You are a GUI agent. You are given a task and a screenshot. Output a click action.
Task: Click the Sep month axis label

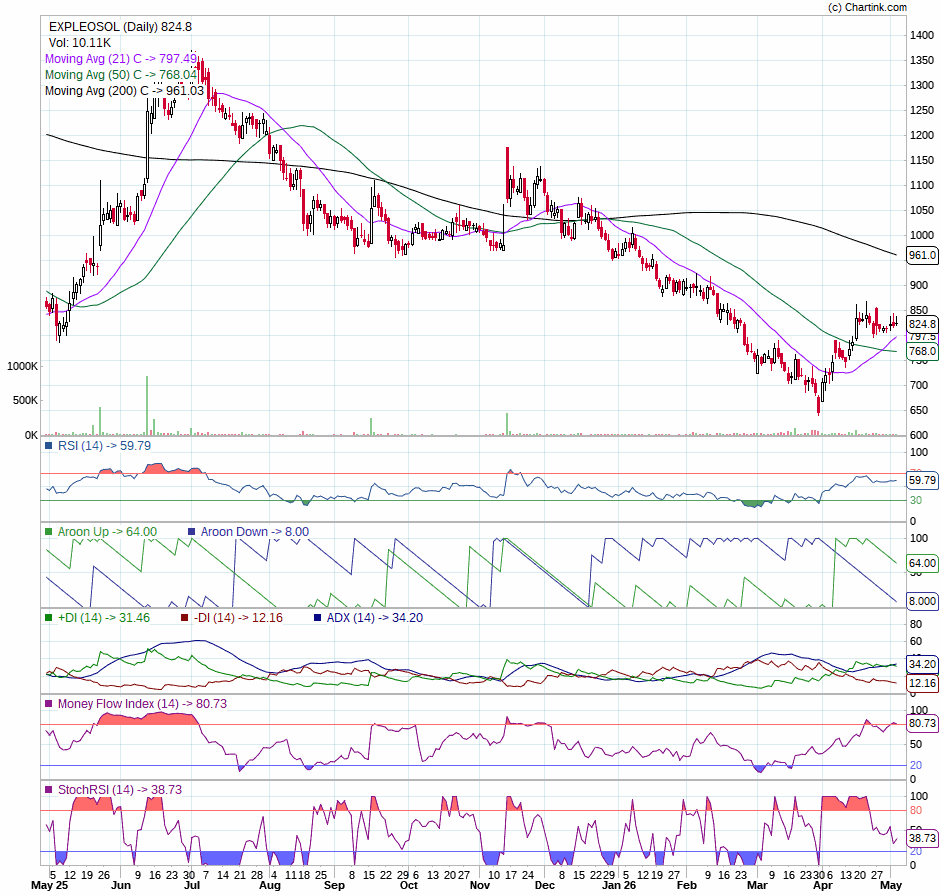pyautogui.click(x=334, y=885)
